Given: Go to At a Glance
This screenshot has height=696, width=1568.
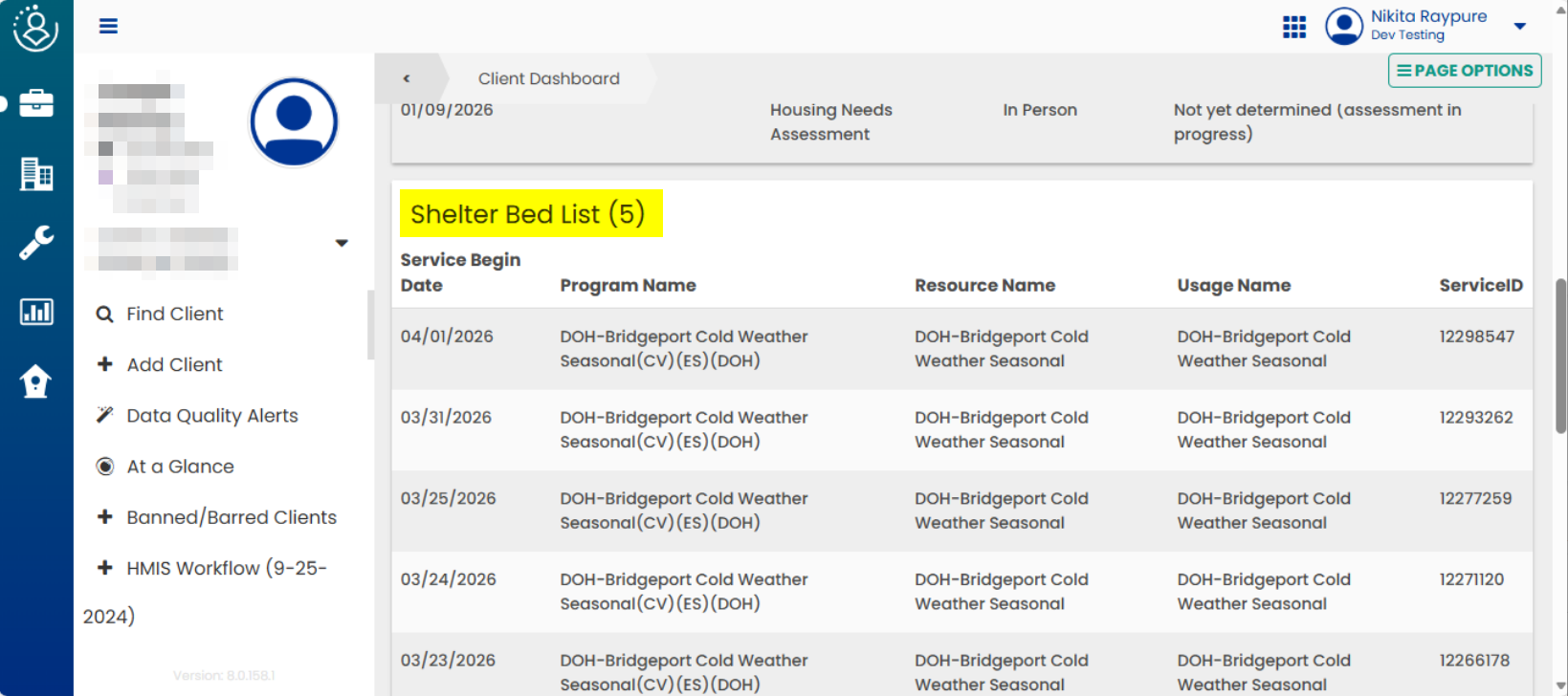Looking at the screenshot, I should tap(180, 467).
